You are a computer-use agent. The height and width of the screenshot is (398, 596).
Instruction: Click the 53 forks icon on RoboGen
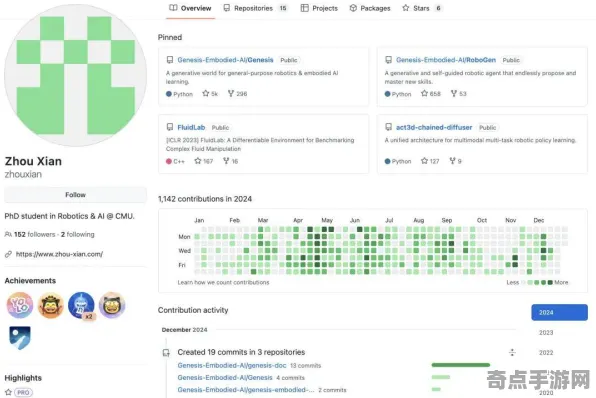click(453, 94)
